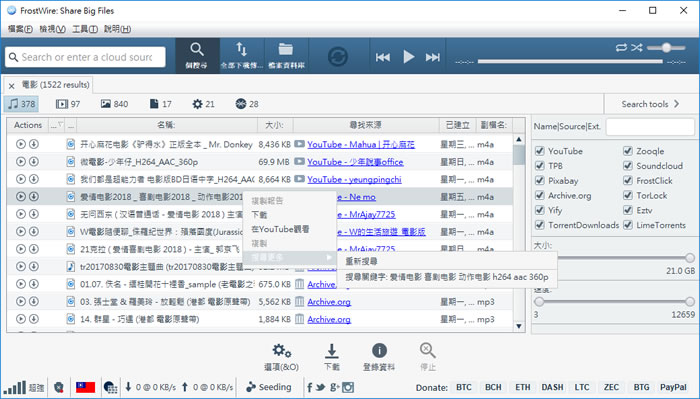
Task: Toggle the shuffle playback icon
Action: click(x=637, y=47)
